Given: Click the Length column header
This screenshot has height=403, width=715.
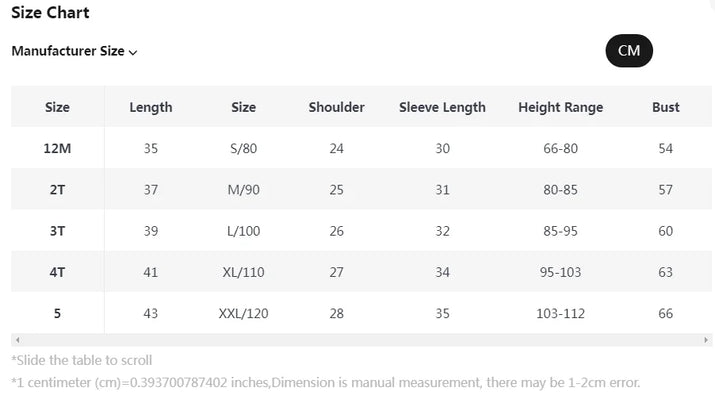Looking at the screenshot, I should click(151, 107).
